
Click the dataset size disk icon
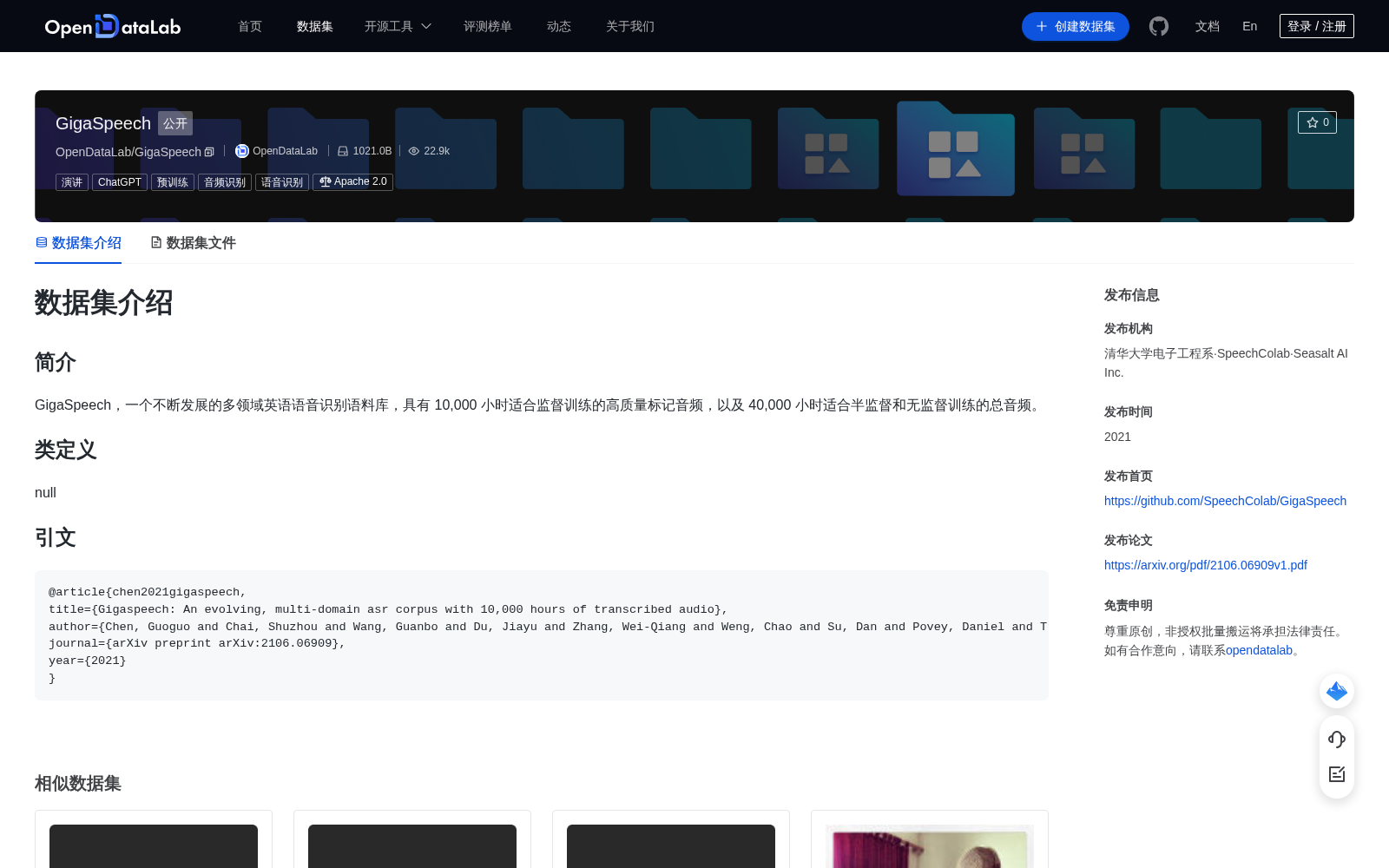pyautogui.click(x=343, y=151)
